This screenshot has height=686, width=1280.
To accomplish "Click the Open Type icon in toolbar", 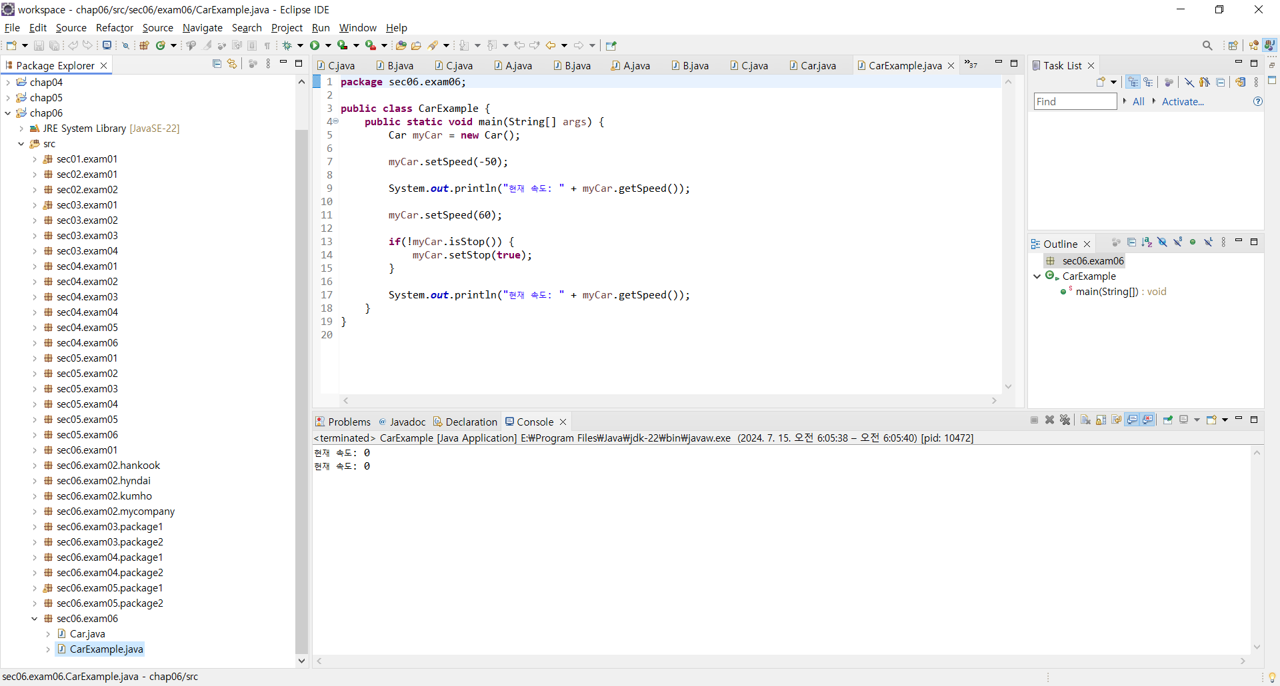I will pos(401,45).
